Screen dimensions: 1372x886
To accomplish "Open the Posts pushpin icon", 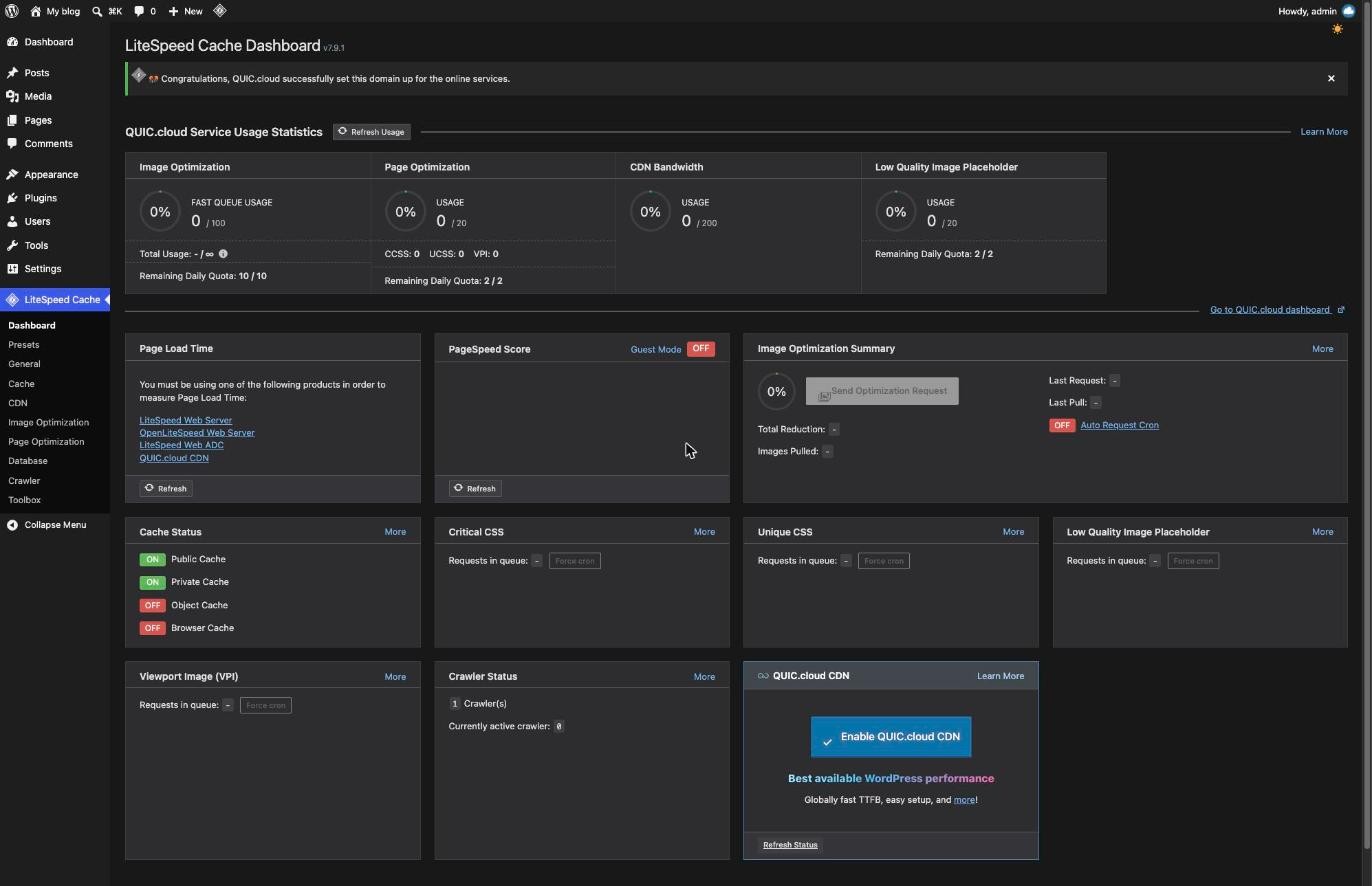I will (12, 73).
